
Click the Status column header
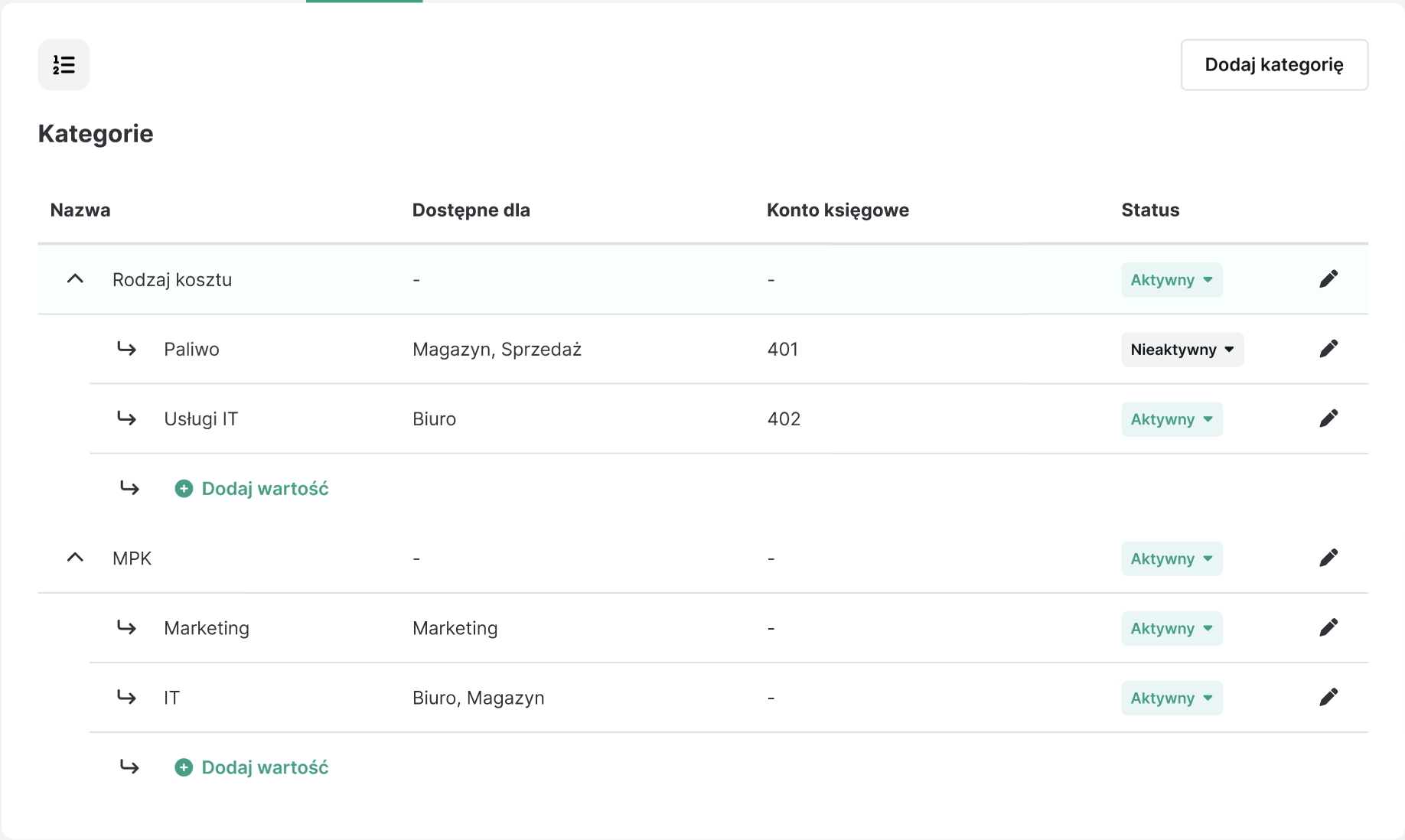click(x=1150, y=210)
